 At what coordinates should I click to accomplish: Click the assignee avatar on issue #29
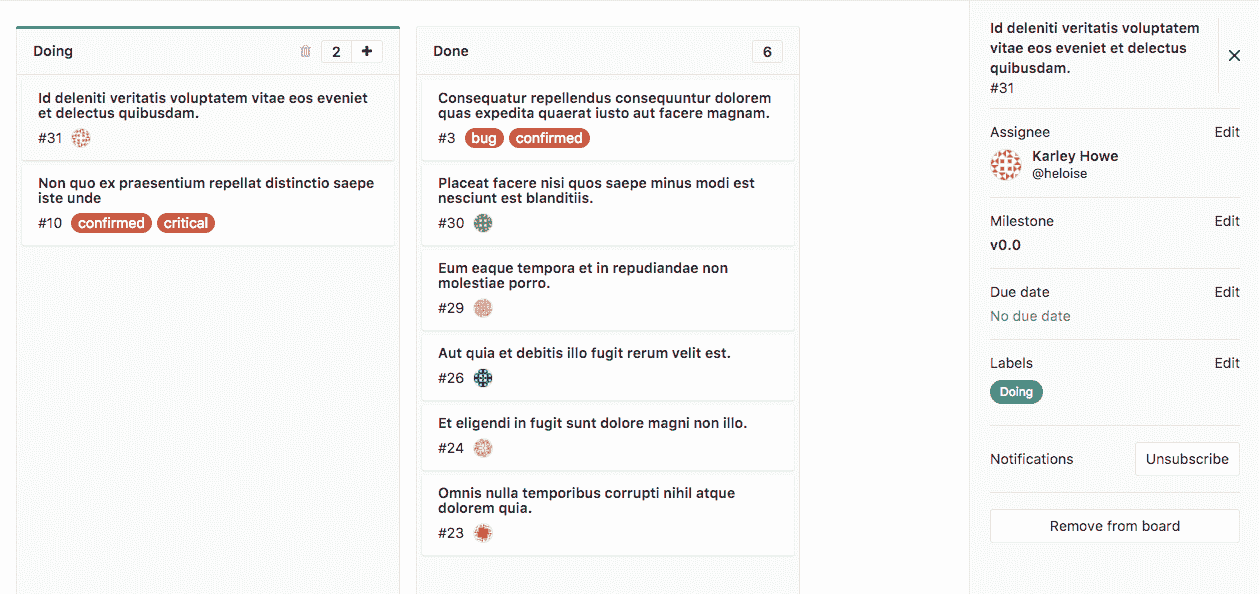pyautogui.click(x=483, y=308)
